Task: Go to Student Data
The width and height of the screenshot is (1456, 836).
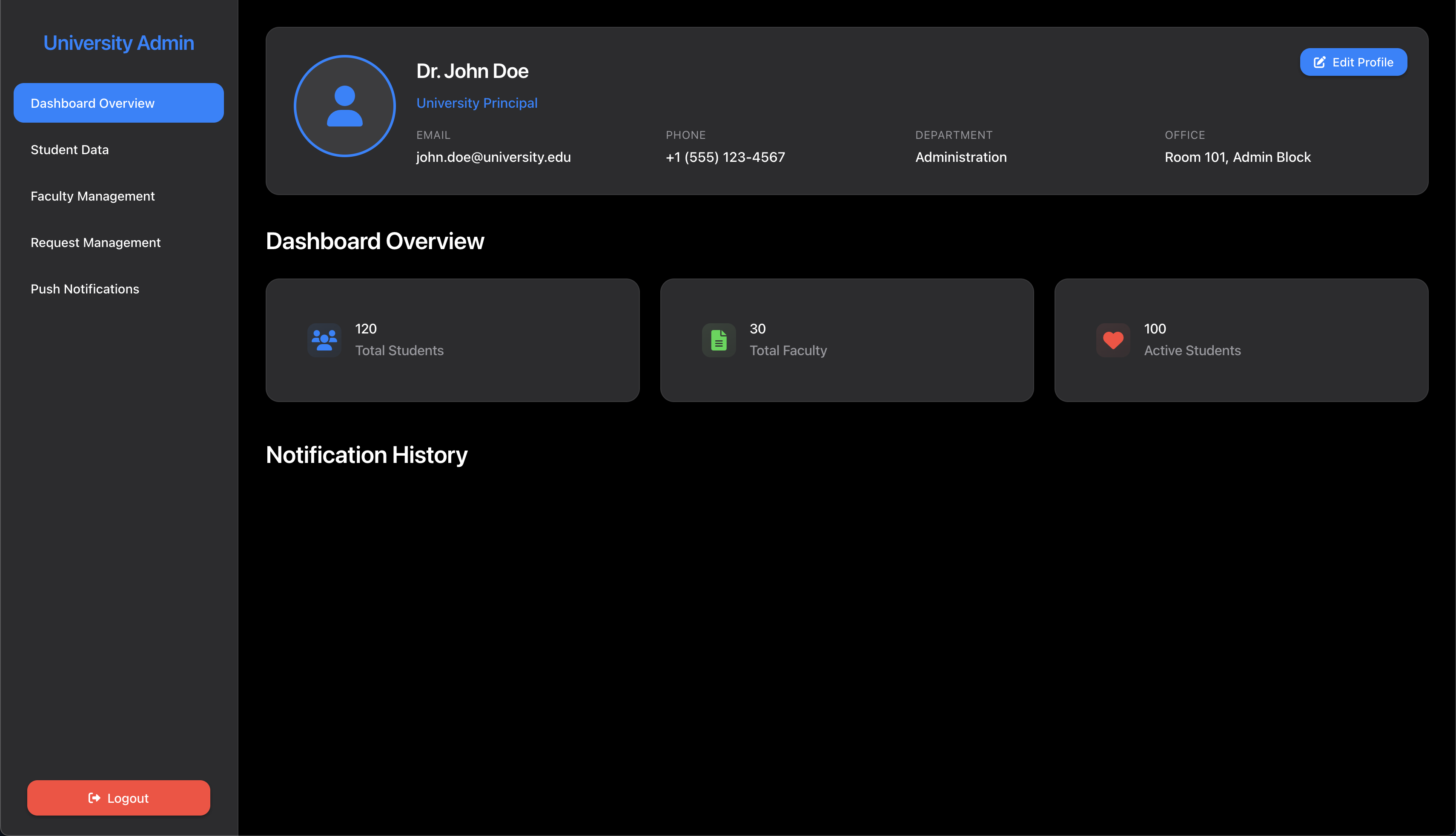Action: coord(119,149)
